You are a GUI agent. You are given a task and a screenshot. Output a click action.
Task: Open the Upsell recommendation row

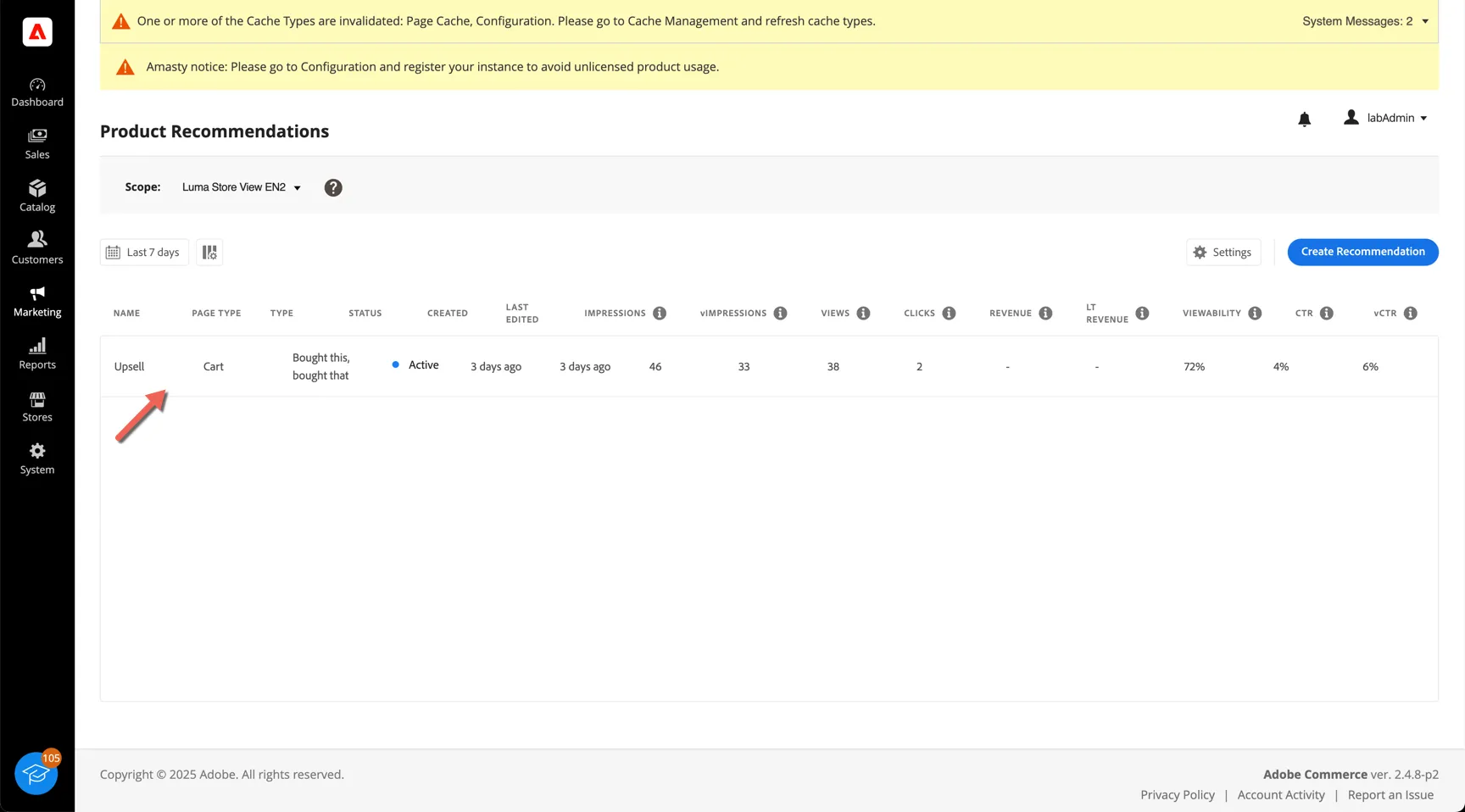coord(769,366)
